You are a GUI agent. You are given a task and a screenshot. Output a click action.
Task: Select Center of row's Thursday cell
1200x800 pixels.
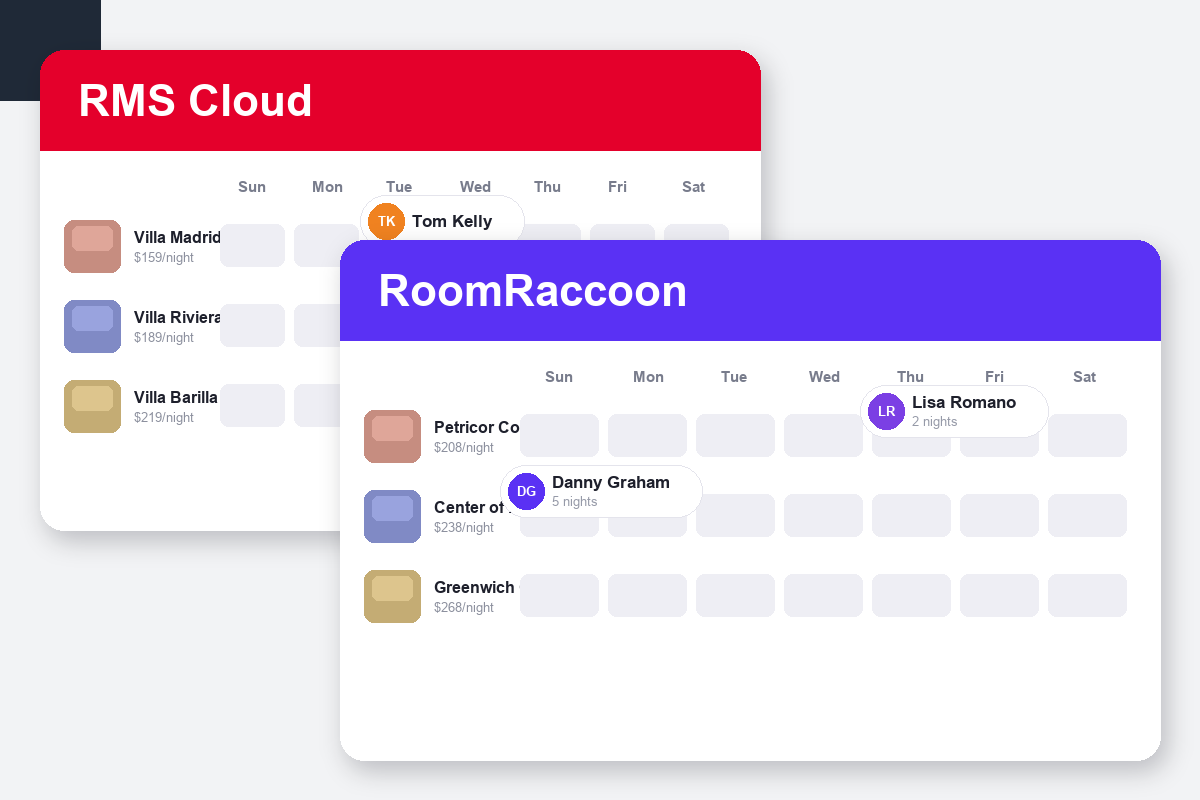(911, 516)
